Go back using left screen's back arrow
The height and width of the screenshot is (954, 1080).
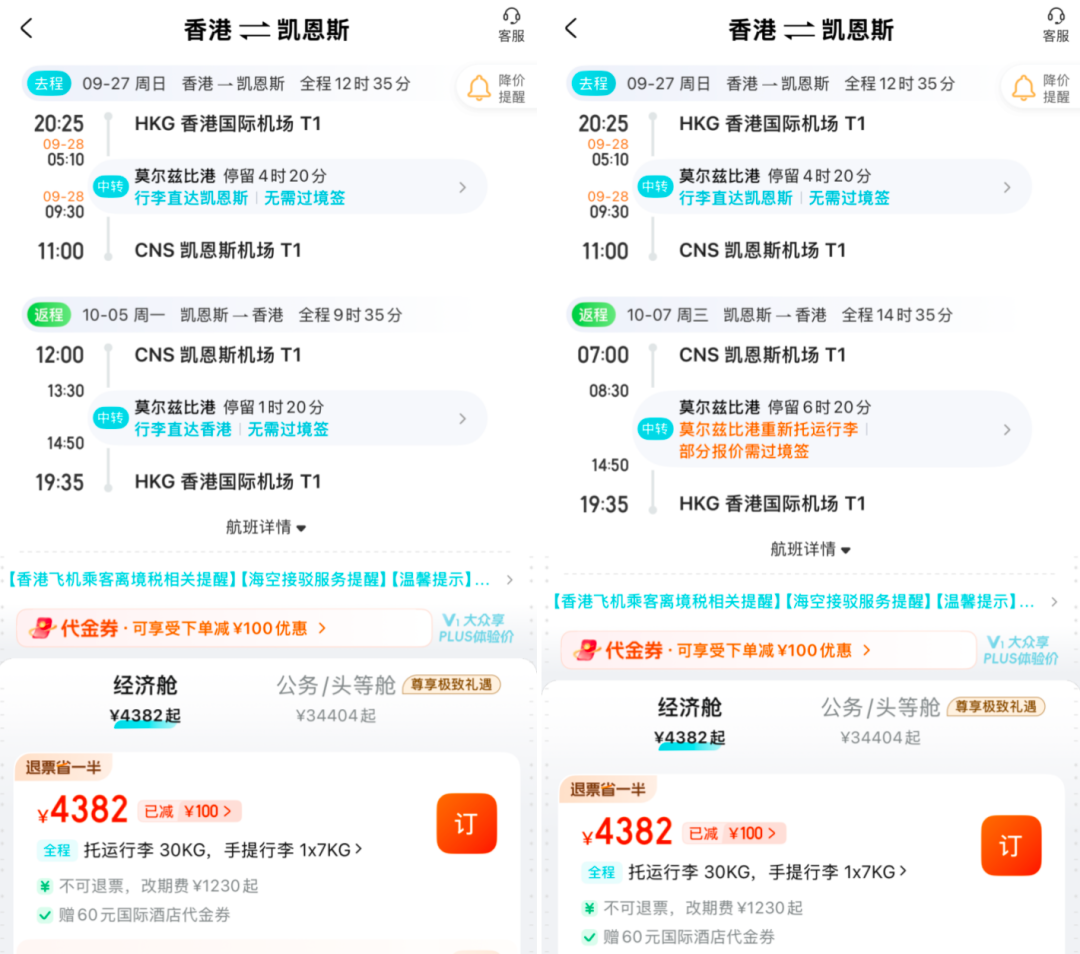coord(27,28)
